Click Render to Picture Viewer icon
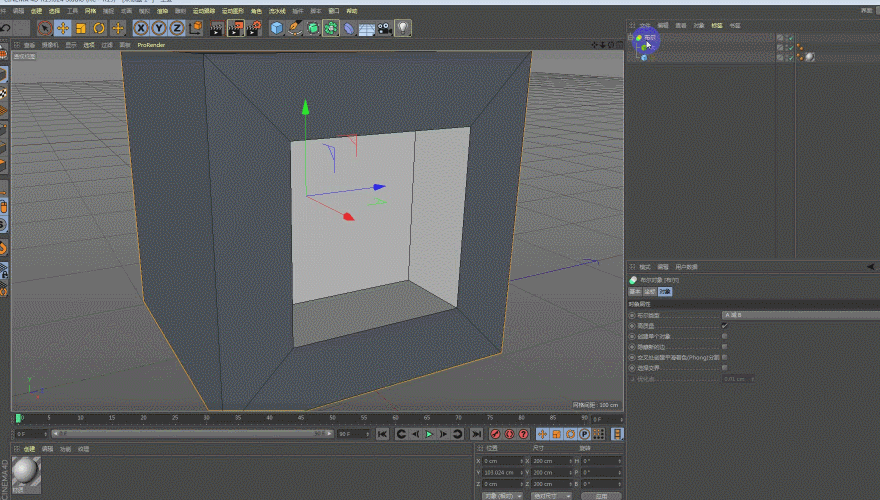Viewport: 880px width, 500px height. click(236, 28)
